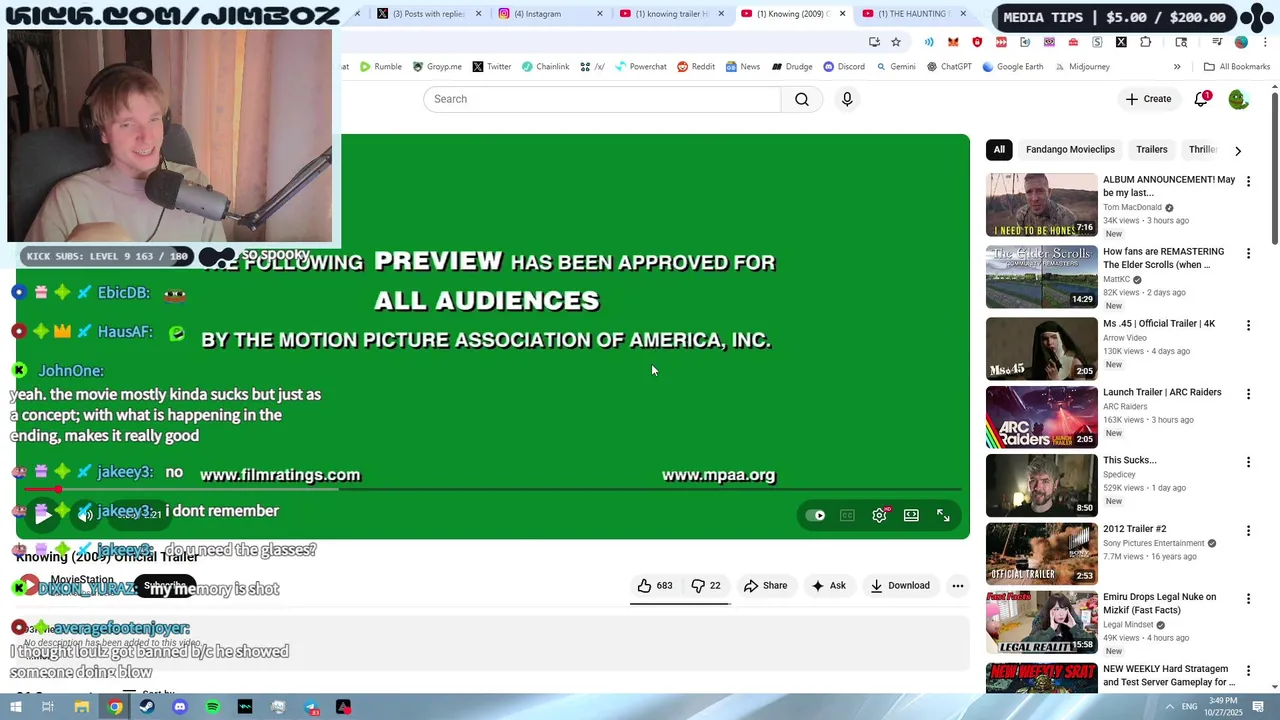Image resolution: width=1280 pixels, height=720 pixels.
Task: Switch to THE HAUNTING browser tab
Action: tap(912, 14)
